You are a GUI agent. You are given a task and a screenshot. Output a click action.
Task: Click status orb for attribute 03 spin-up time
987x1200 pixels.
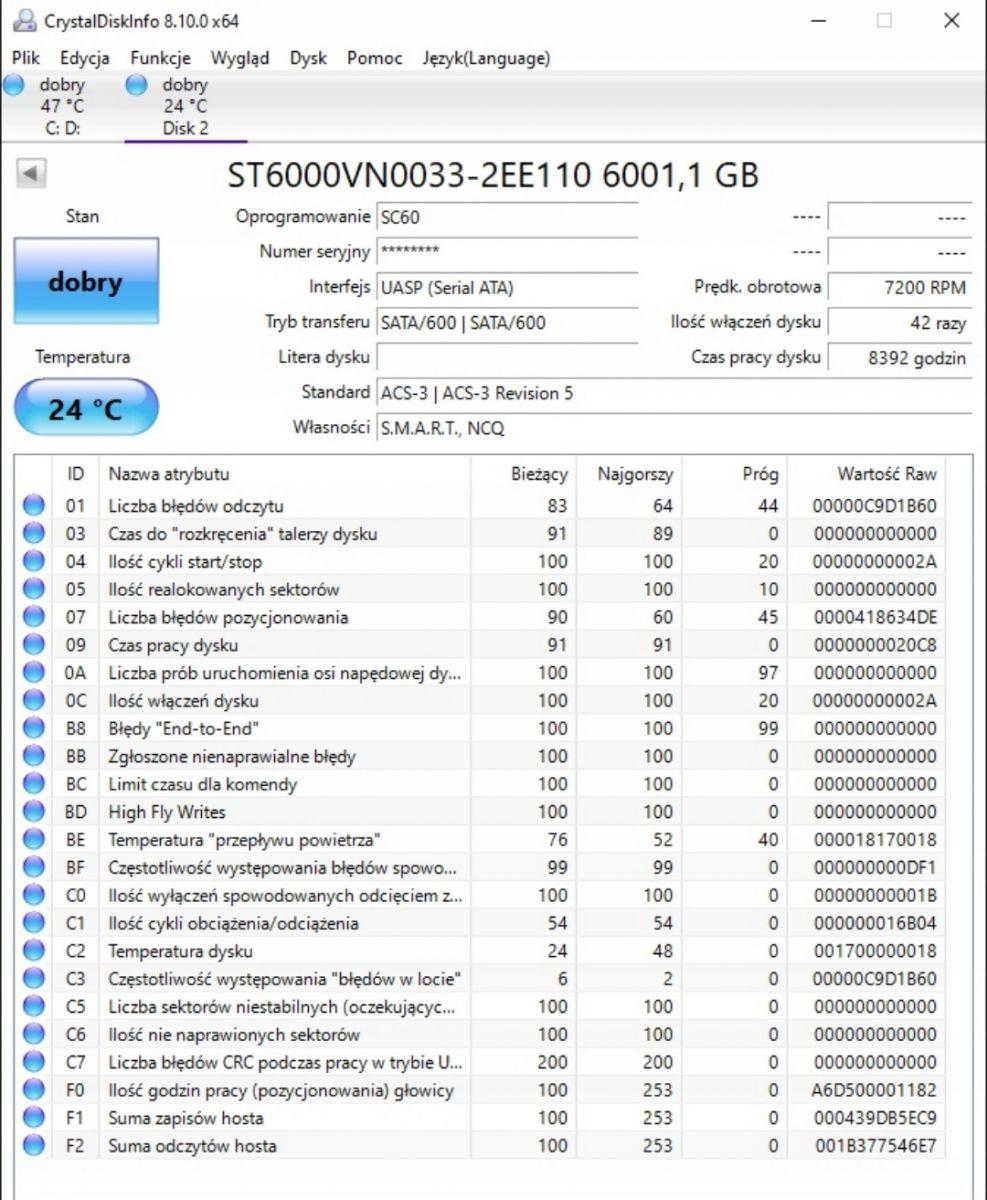tap(34, 534)
